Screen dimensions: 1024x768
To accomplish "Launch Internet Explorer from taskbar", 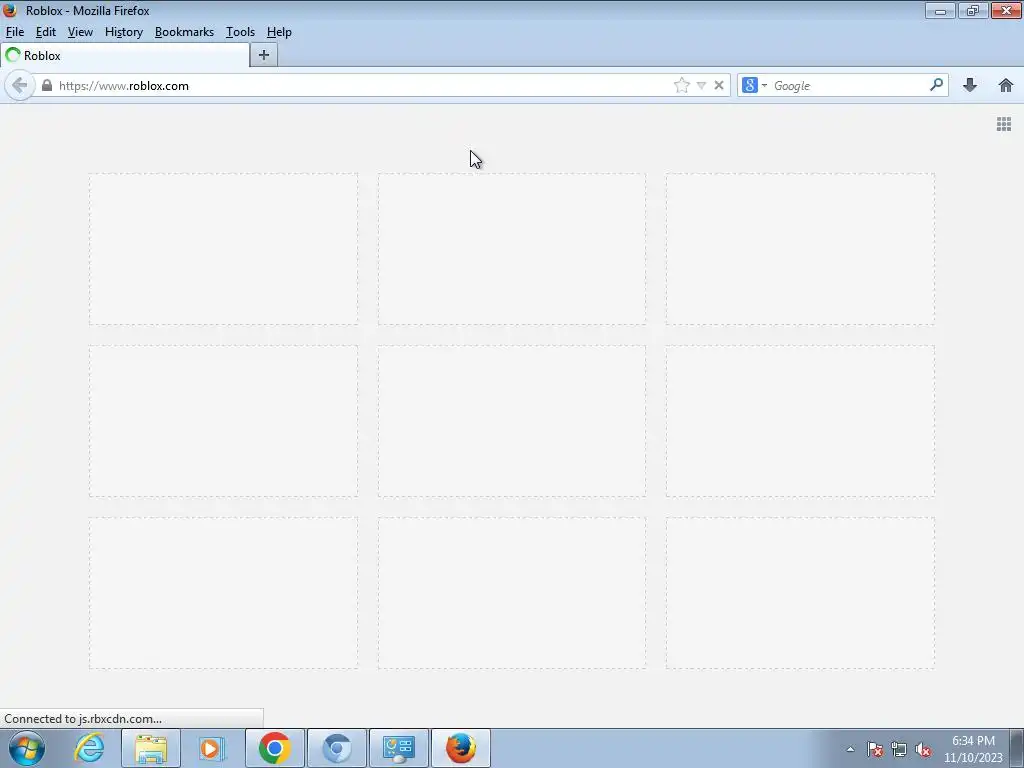I will (x=89, y=748).
